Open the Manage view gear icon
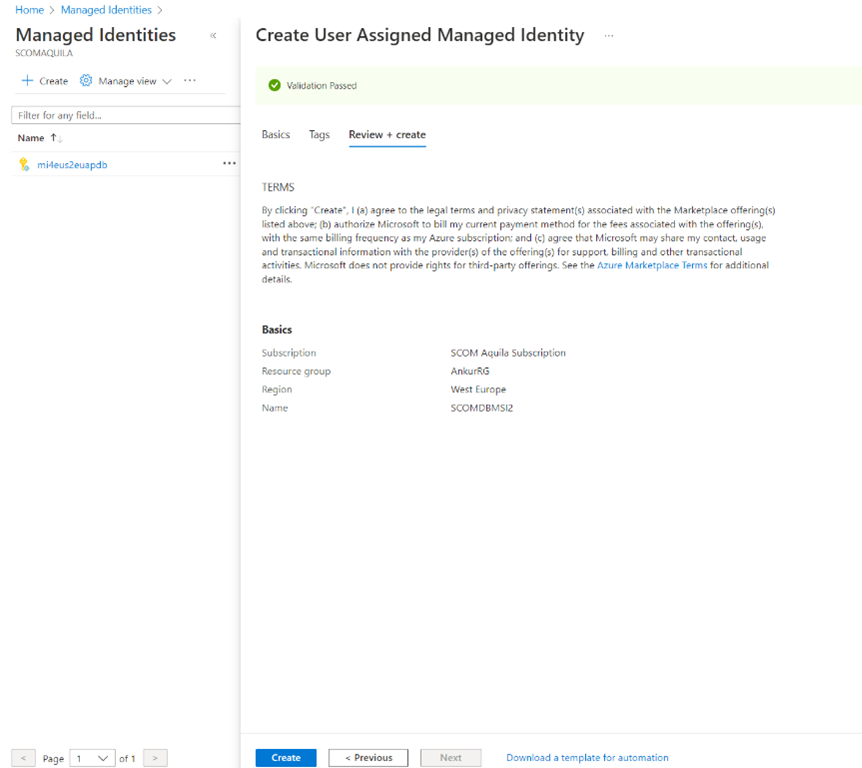The height and width of the screenshot is (768, 862). (x=88, y=81)
